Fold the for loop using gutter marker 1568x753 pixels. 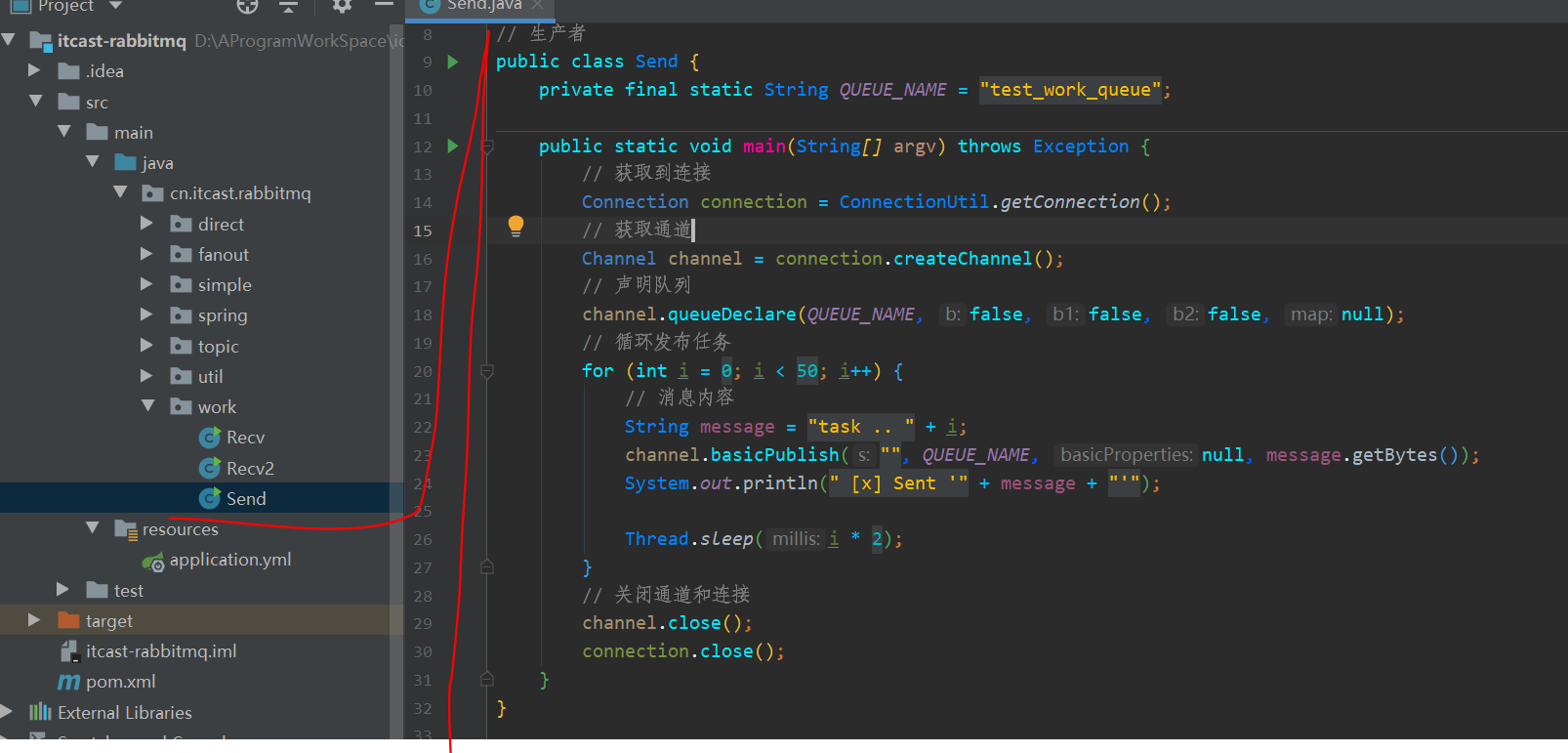[487, 371]
